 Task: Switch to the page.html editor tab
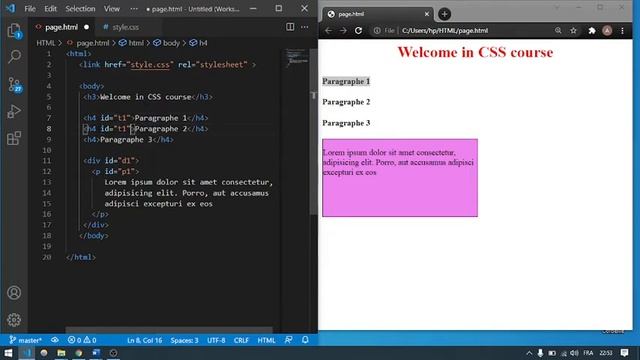click(61, 27)
